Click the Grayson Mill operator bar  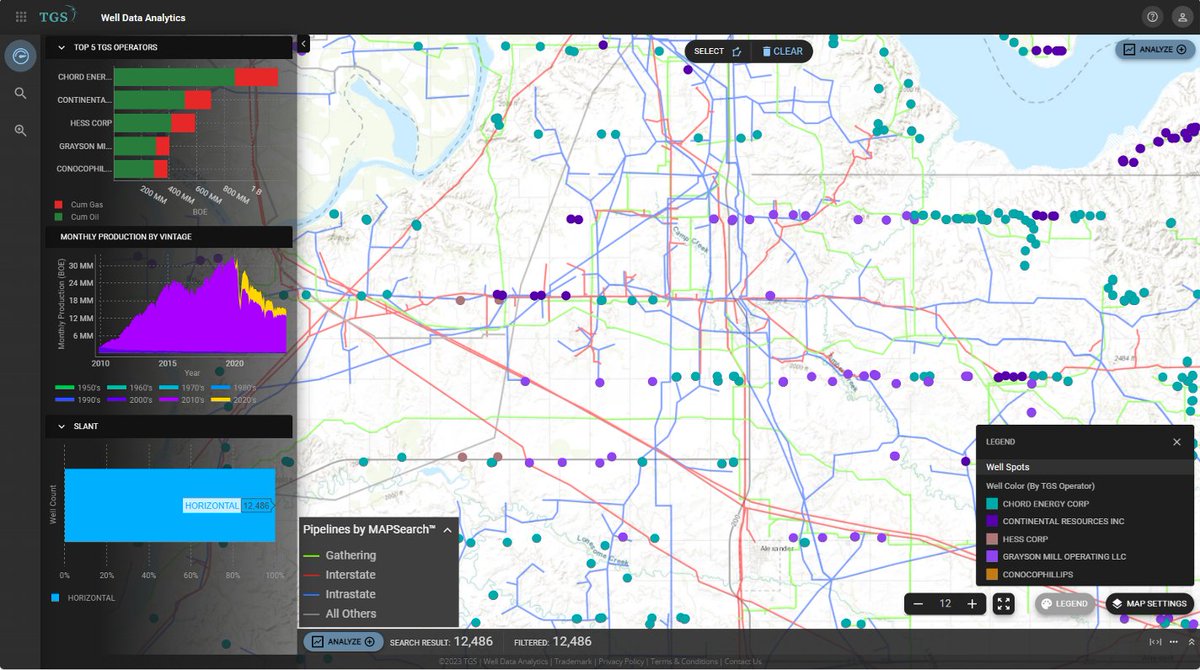tap(141, 146)
